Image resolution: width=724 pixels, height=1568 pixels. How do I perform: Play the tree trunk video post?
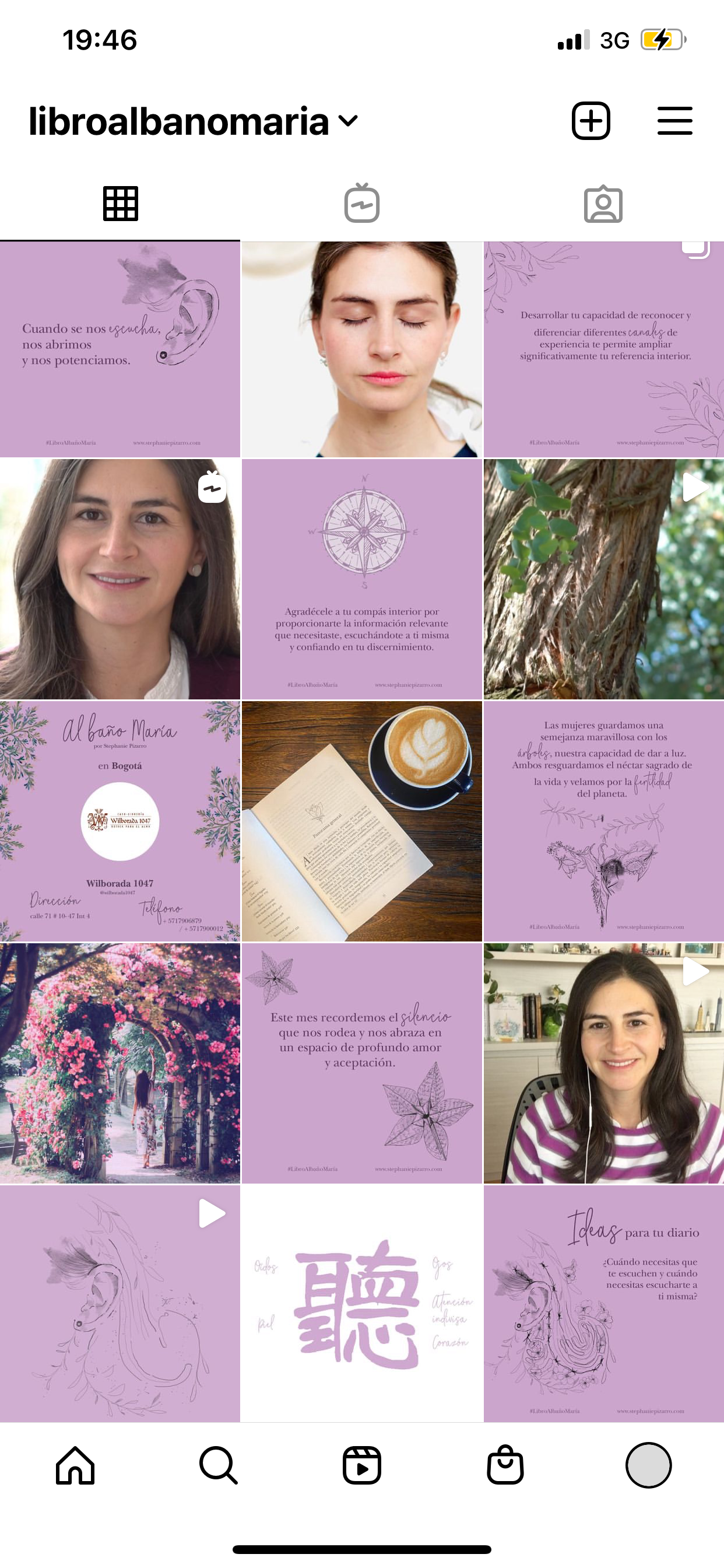click(x=603, y=579)
